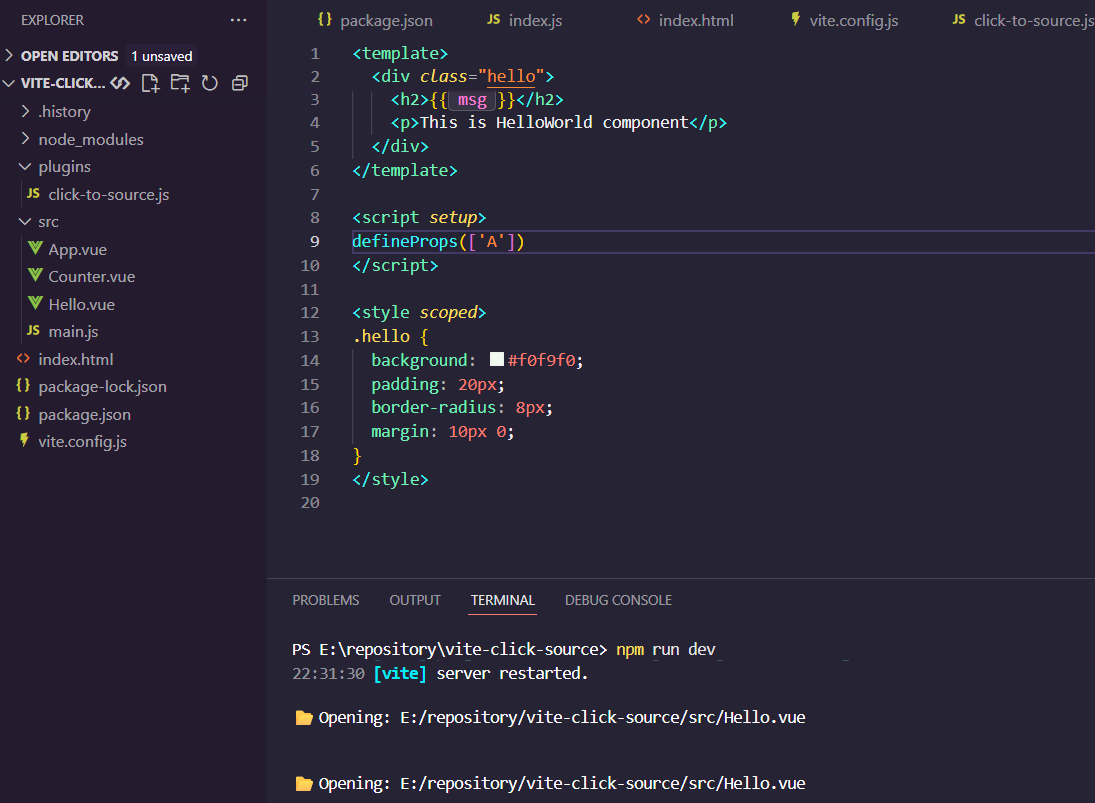The height and width of the screenshot is (803, 1095).
Task: Click the New Folder icon in explorer header
Action: coord(180,83)
